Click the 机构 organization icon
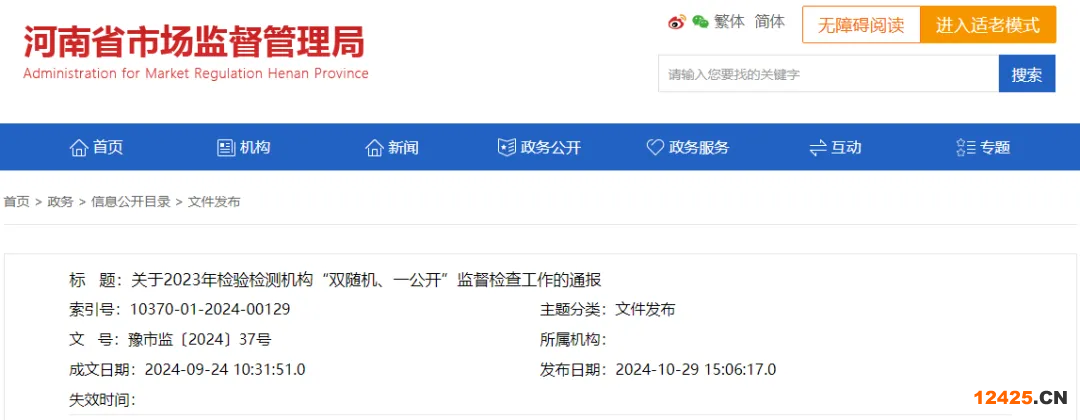Image resolution: width=1080 pixels, height=420 pixels. (x=226, y=148)
